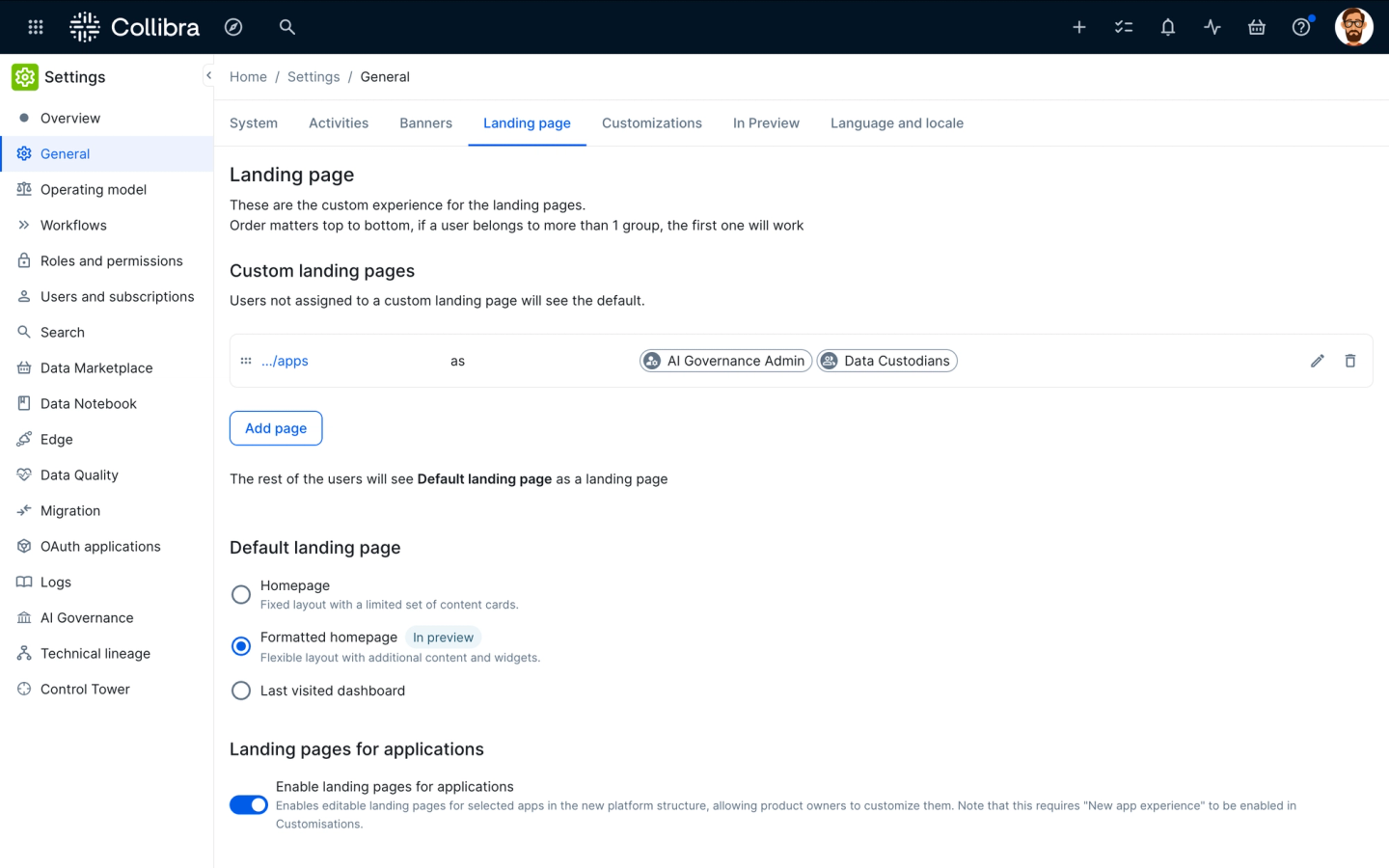Open the shopping basket icon
The height and width of the screenshot is (868, 1389).
pos(1257,27)
